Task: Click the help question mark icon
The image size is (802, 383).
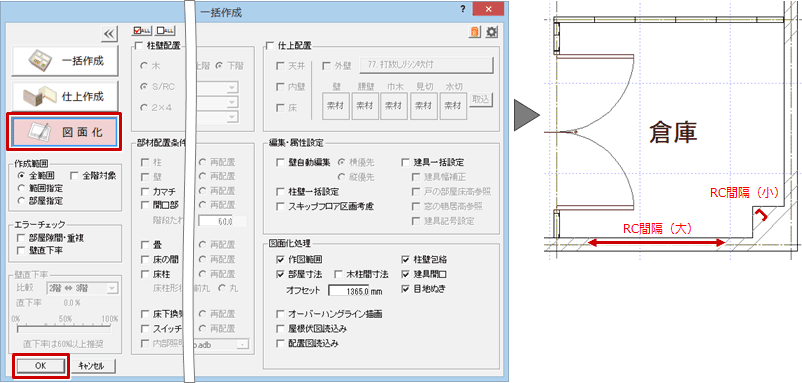Action: pos(462,10)
